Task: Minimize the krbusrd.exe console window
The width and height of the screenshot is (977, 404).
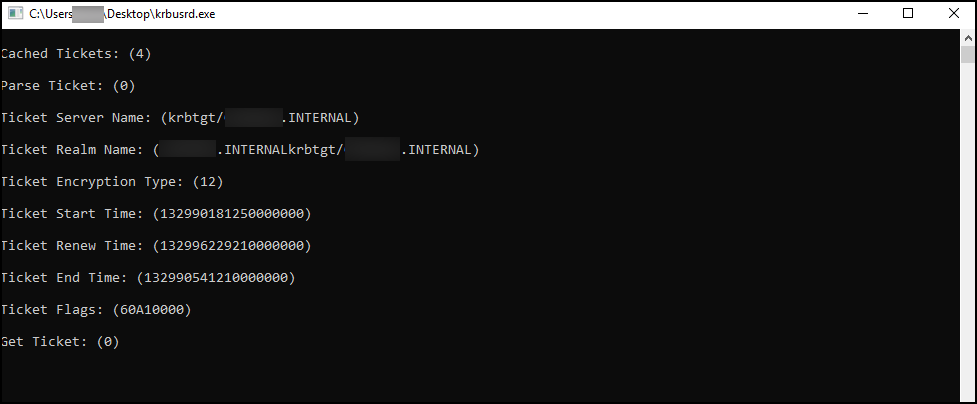Action: pyautogui.click(x=863, y=13)
